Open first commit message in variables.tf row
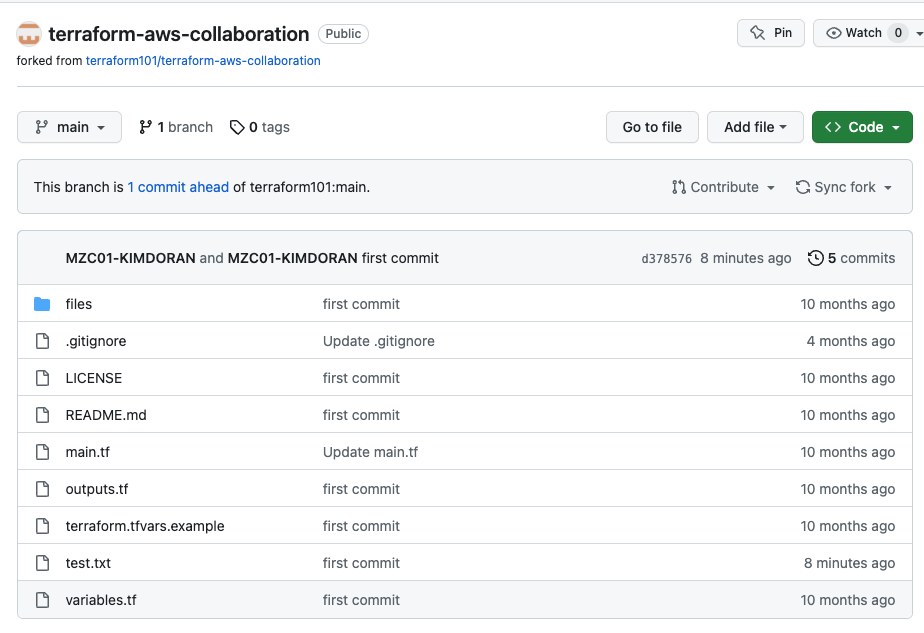 point(361,600)
